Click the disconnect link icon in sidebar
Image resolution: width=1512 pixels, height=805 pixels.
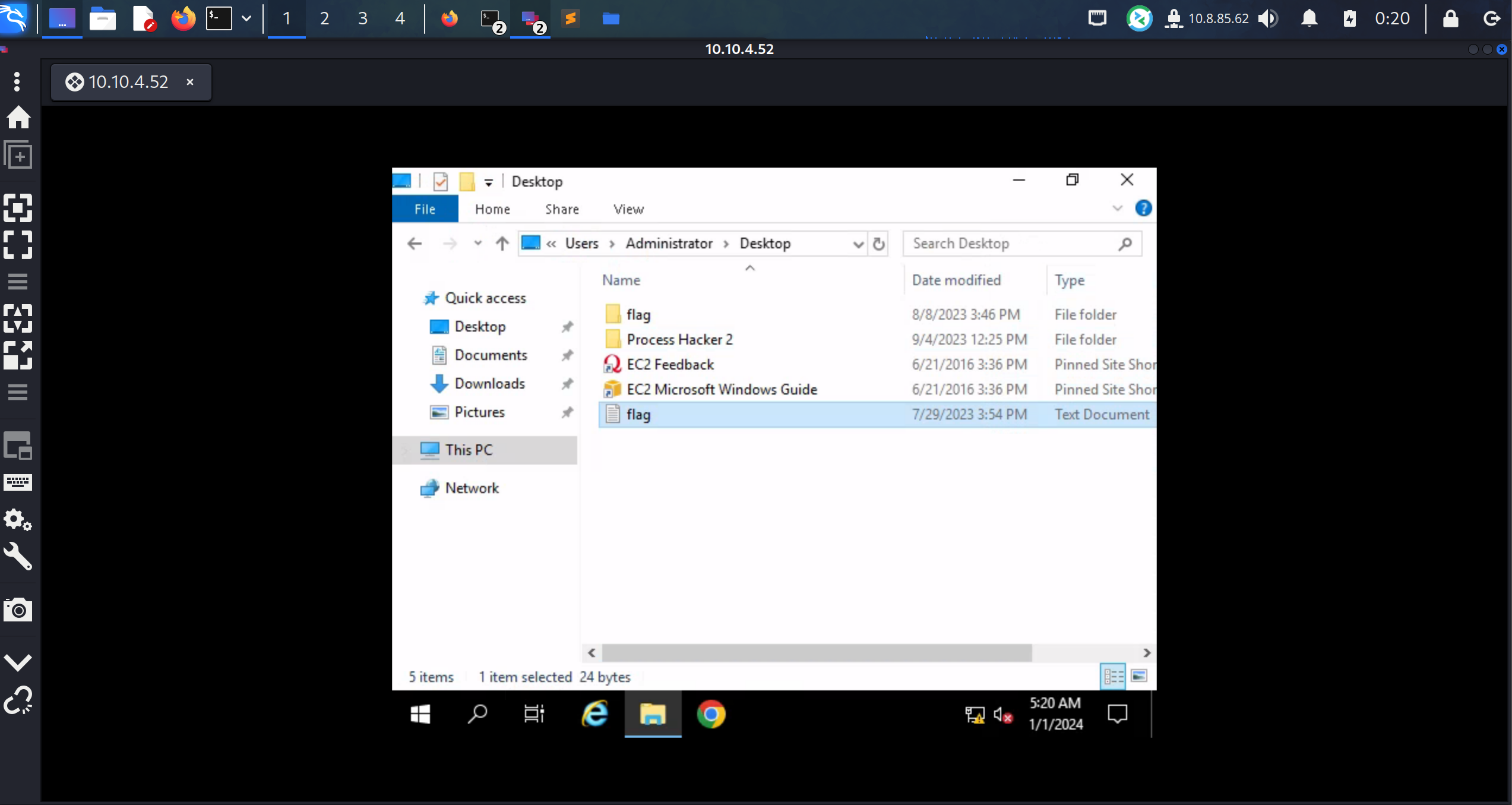[x=18, y=700]
